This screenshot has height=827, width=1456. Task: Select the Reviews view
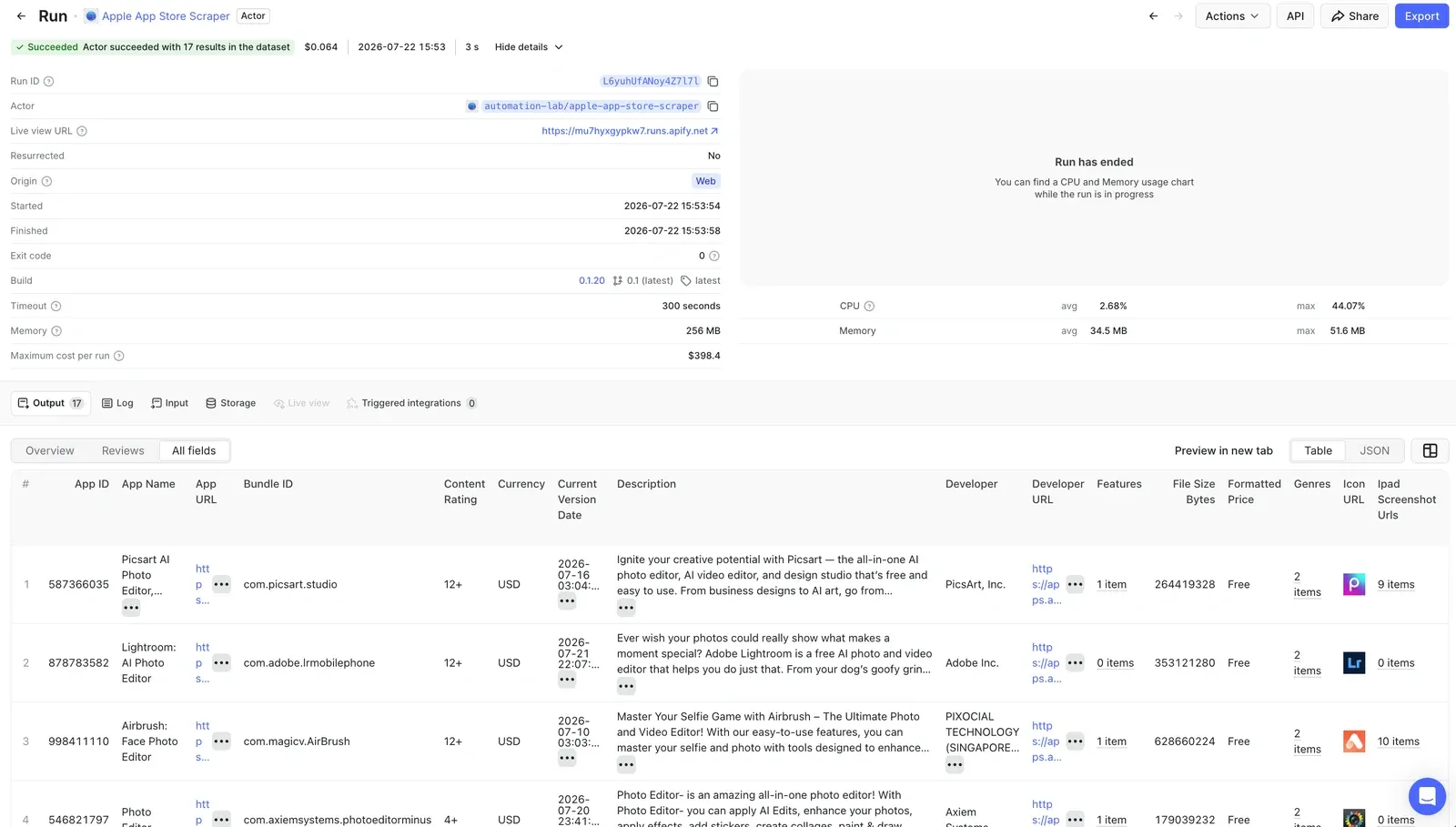coord(123,450)
